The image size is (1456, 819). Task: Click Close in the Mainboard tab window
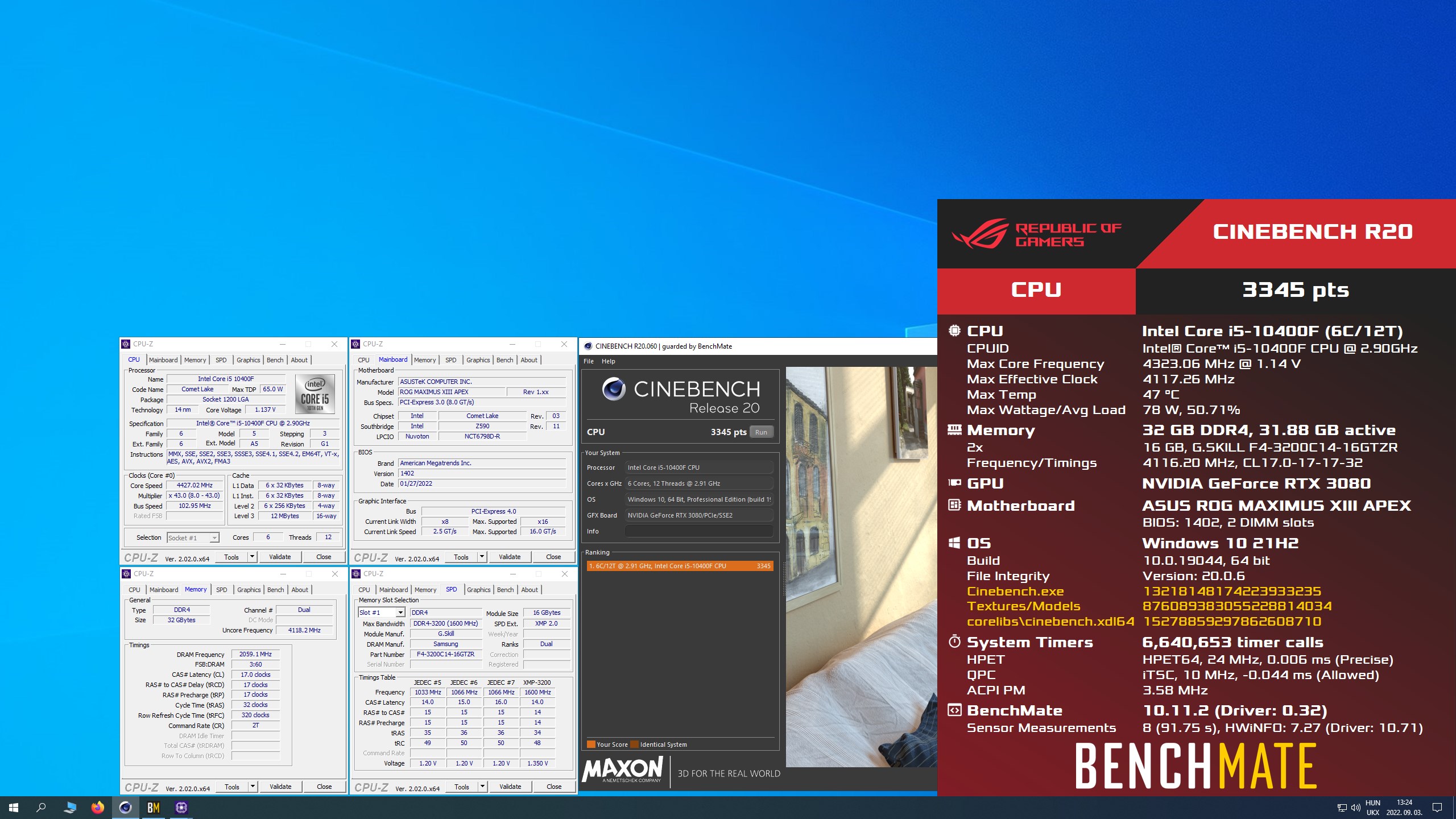click(553, 557)
